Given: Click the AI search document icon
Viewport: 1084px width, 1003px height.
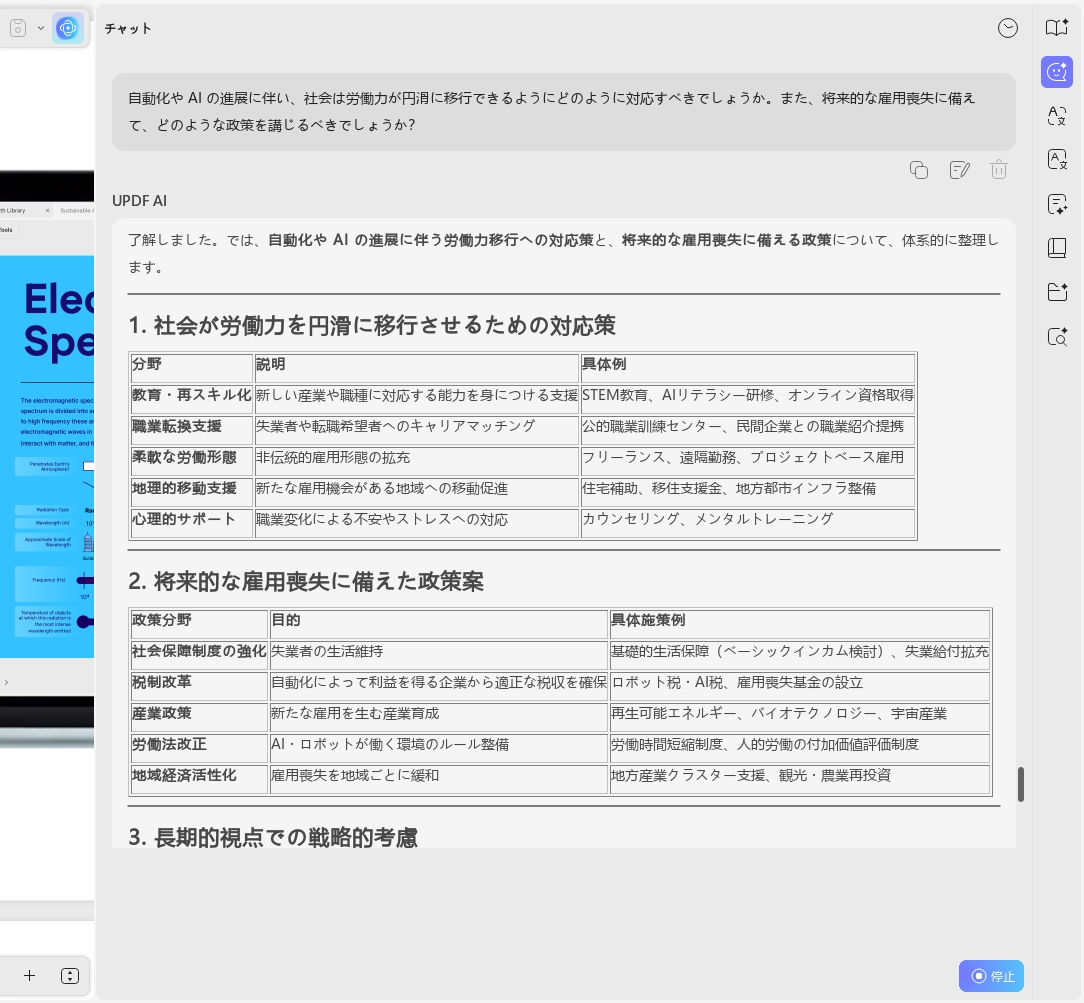Looking at the screenshot, I should pyautogui.click(x=1056, y=337).
